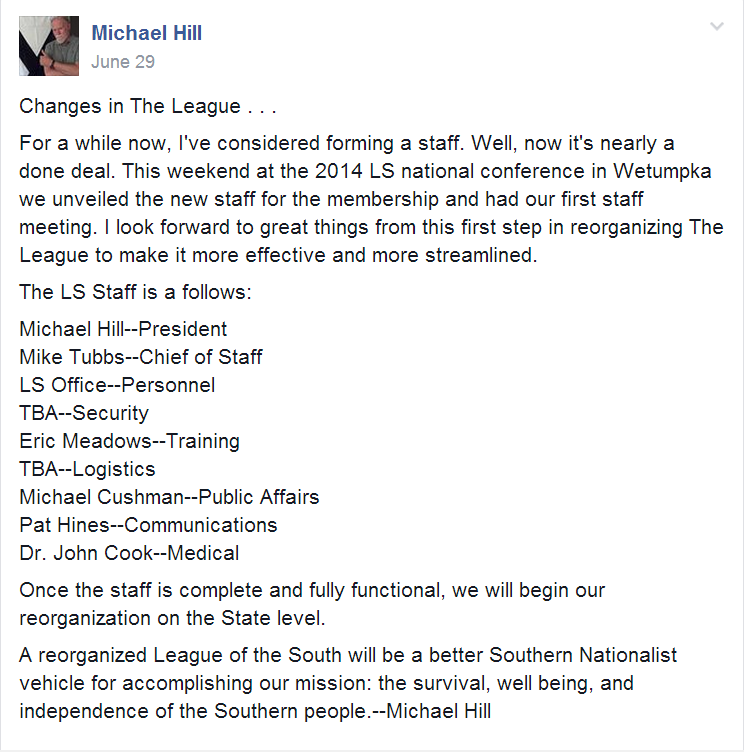
Task: Open the June 29 post timestamp
Action: 123,62
